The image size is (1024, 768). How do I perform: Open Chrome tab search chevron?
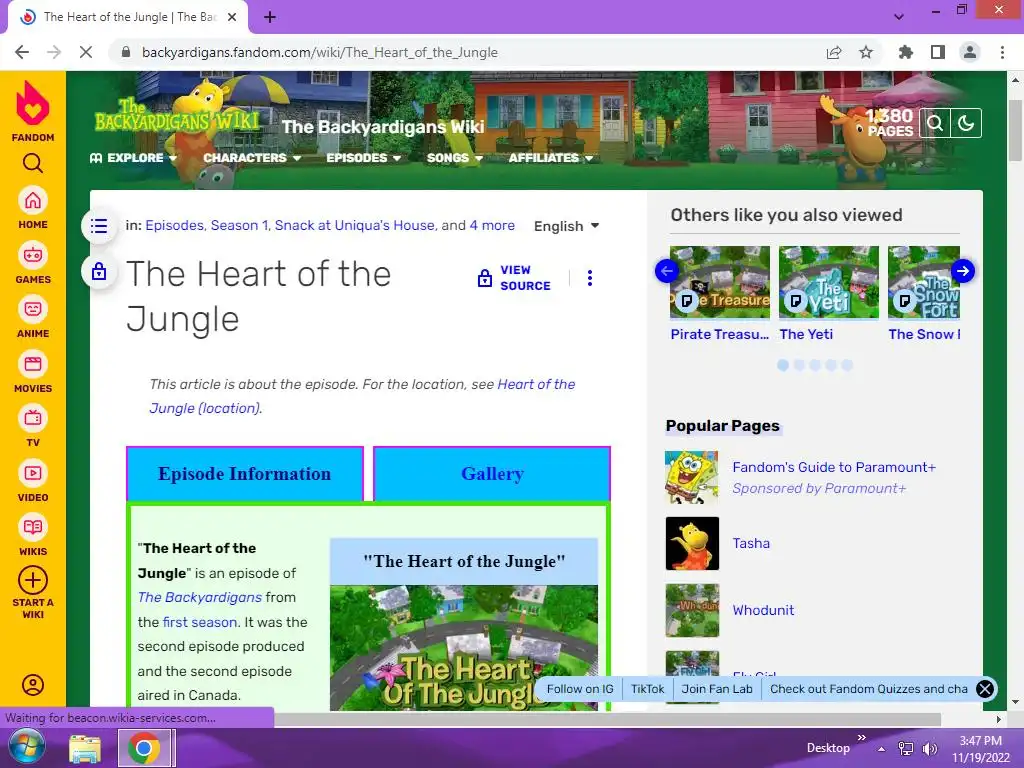(899, 17)
